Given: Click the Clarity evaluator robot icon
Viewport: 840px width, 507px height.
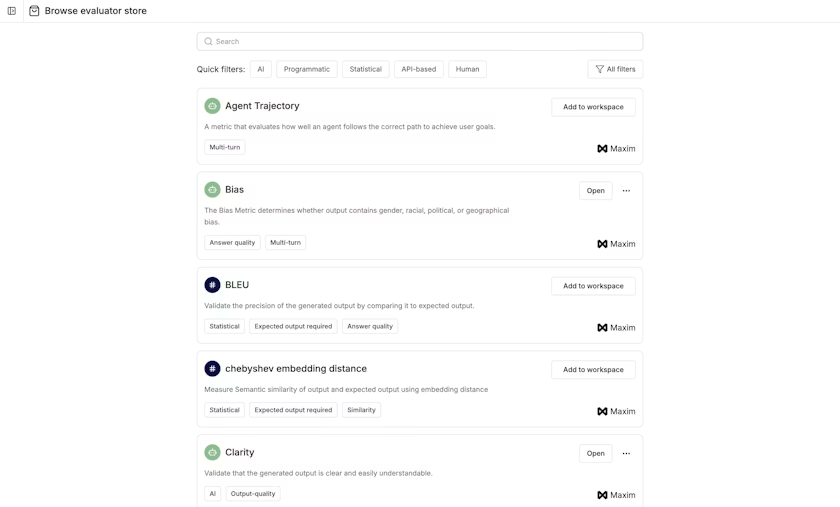Looking at the screenshot, I should (x=212, y=453).
